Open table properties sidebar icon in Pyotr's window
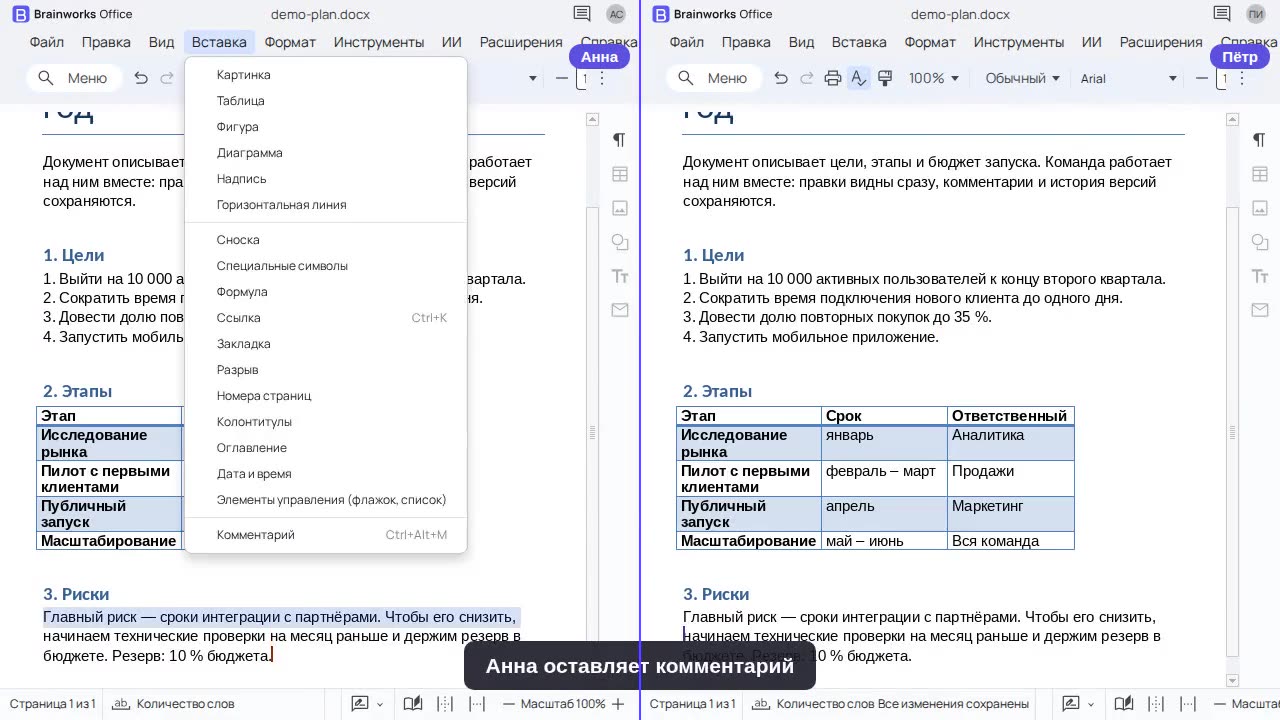 [1259, 174]
